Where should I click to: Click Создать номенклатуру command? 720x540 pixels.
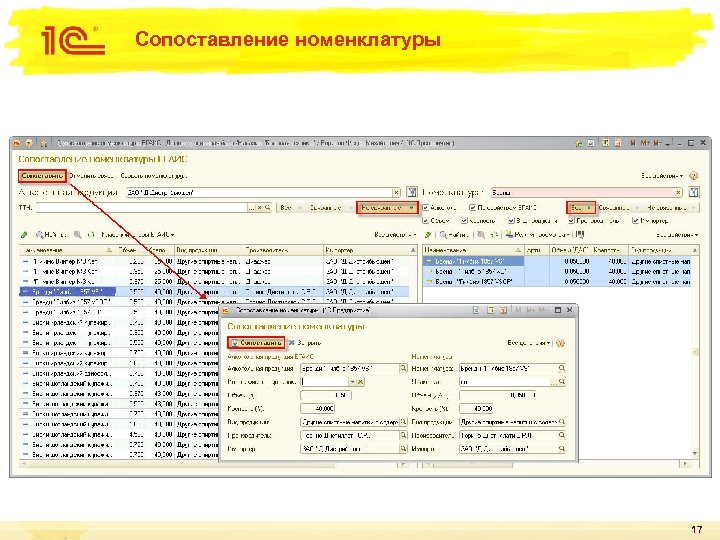click(x=154, y=176)
